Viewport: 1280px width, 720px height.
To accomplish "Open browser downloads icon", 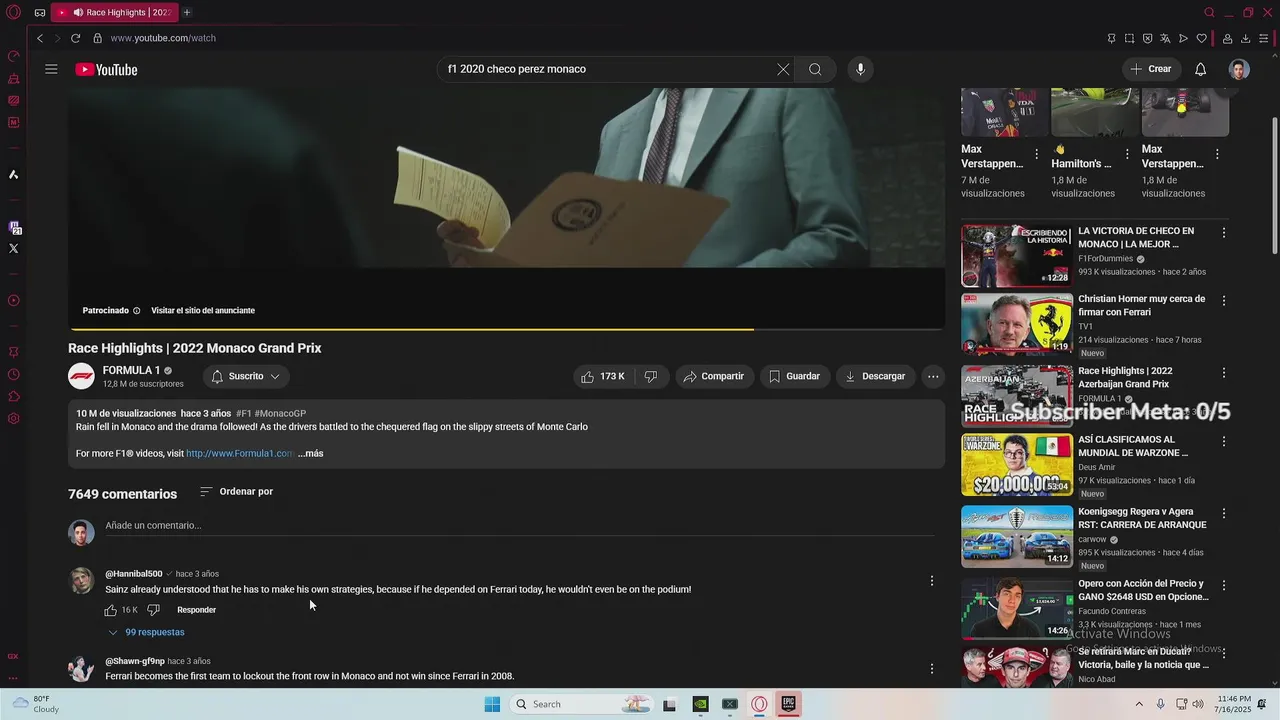I will (x=1245, y=38).
